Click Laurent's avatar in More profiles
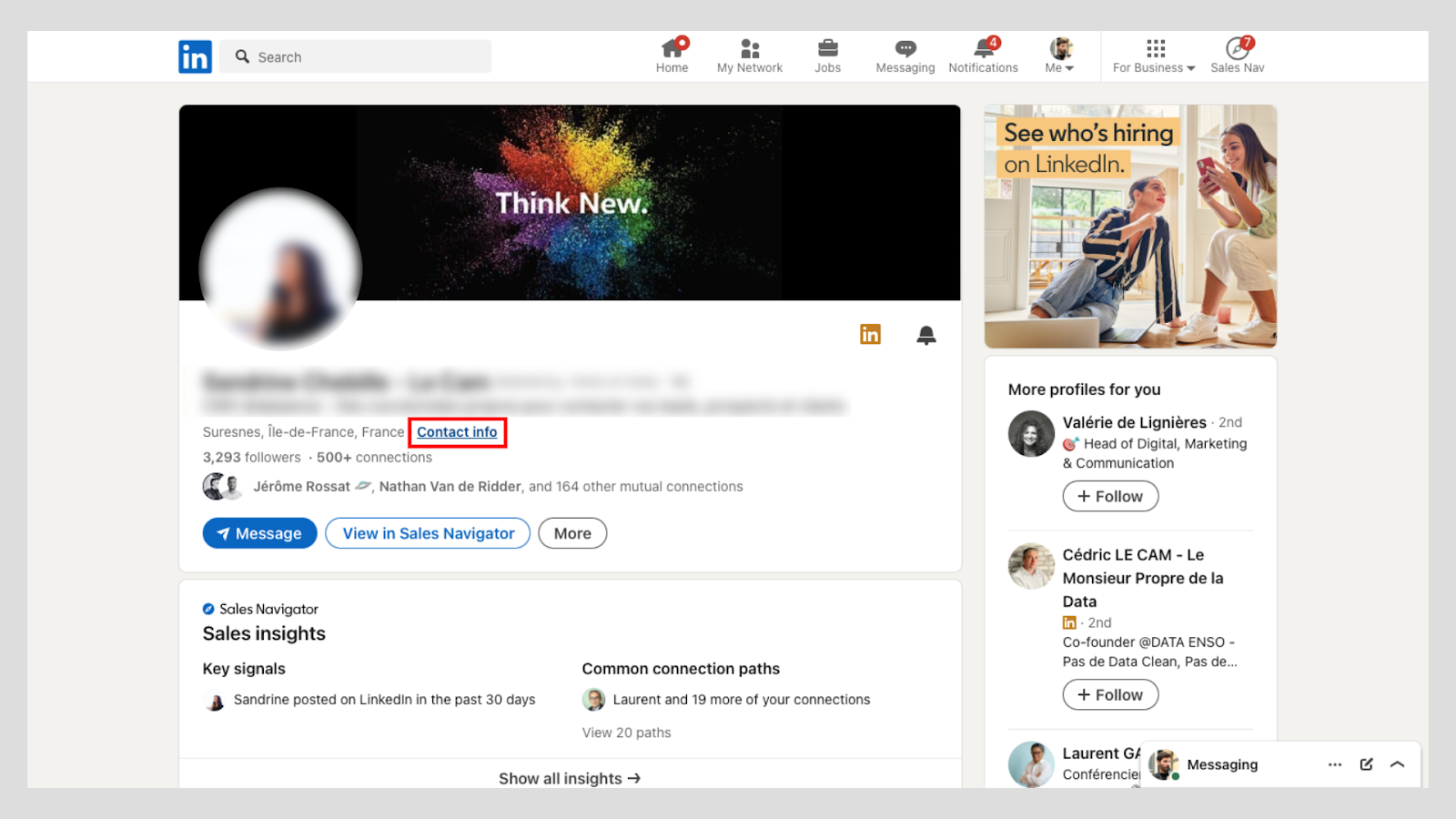The image size is (1456, 819). [1031, 764]
